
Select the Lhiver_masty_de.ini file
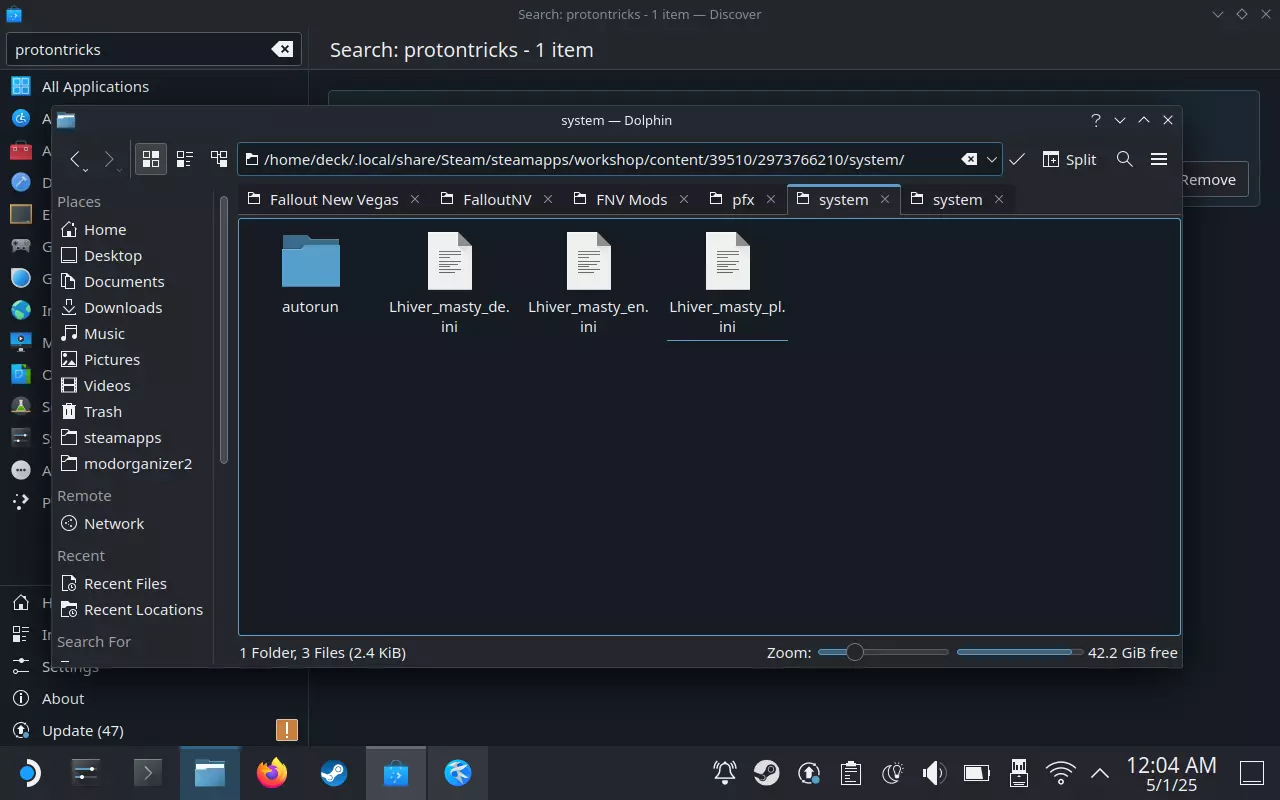point(449,284)
